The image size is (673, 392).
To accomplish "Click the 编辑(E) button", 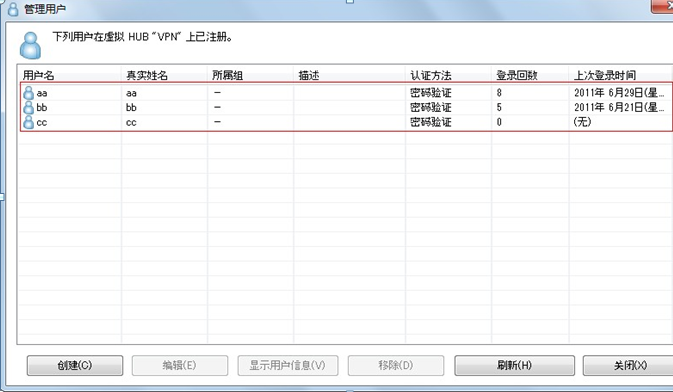I will (x=179, y=365).
